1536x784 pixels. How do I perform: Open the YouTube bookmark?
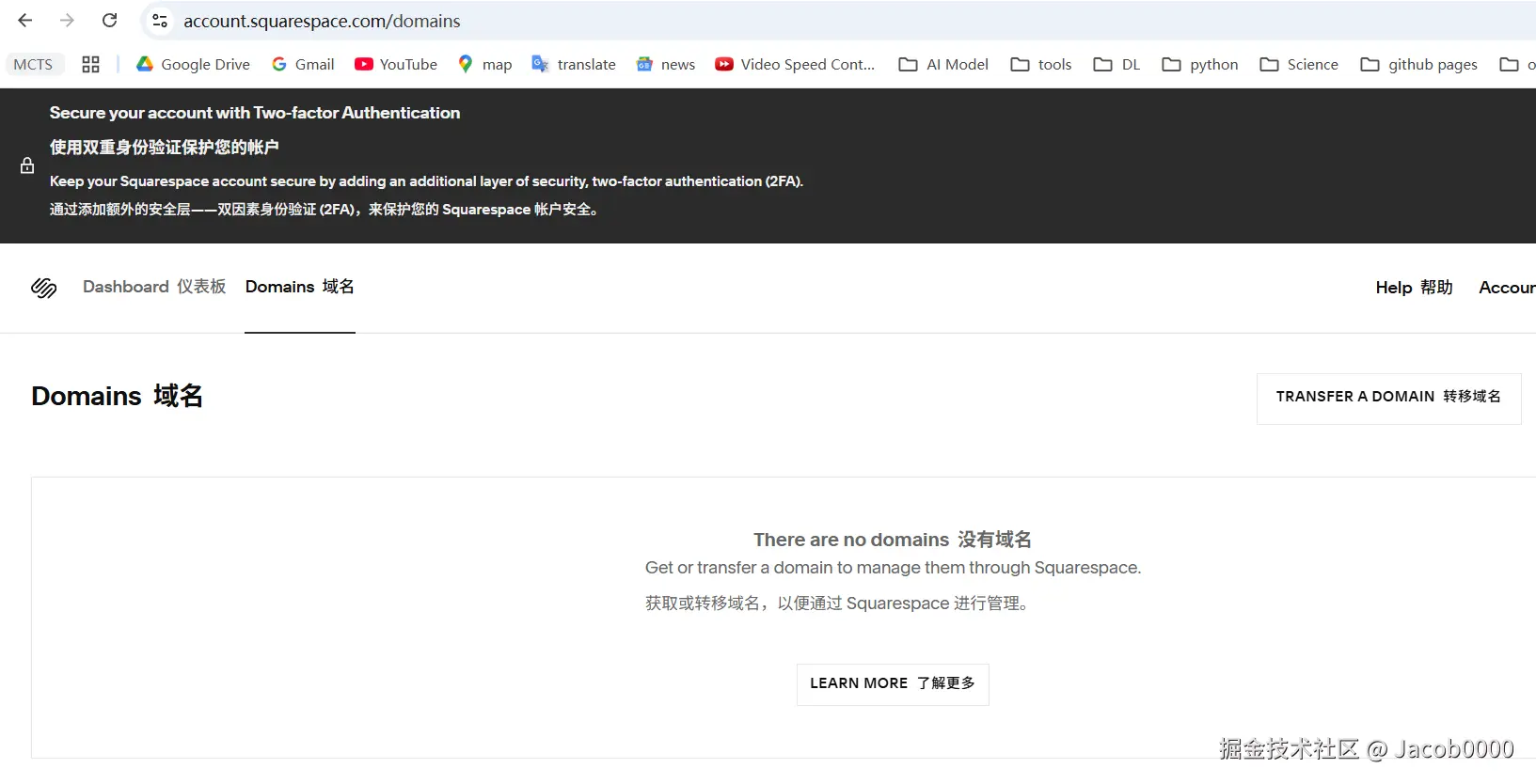pyautogui.click(x=396, y=64)
